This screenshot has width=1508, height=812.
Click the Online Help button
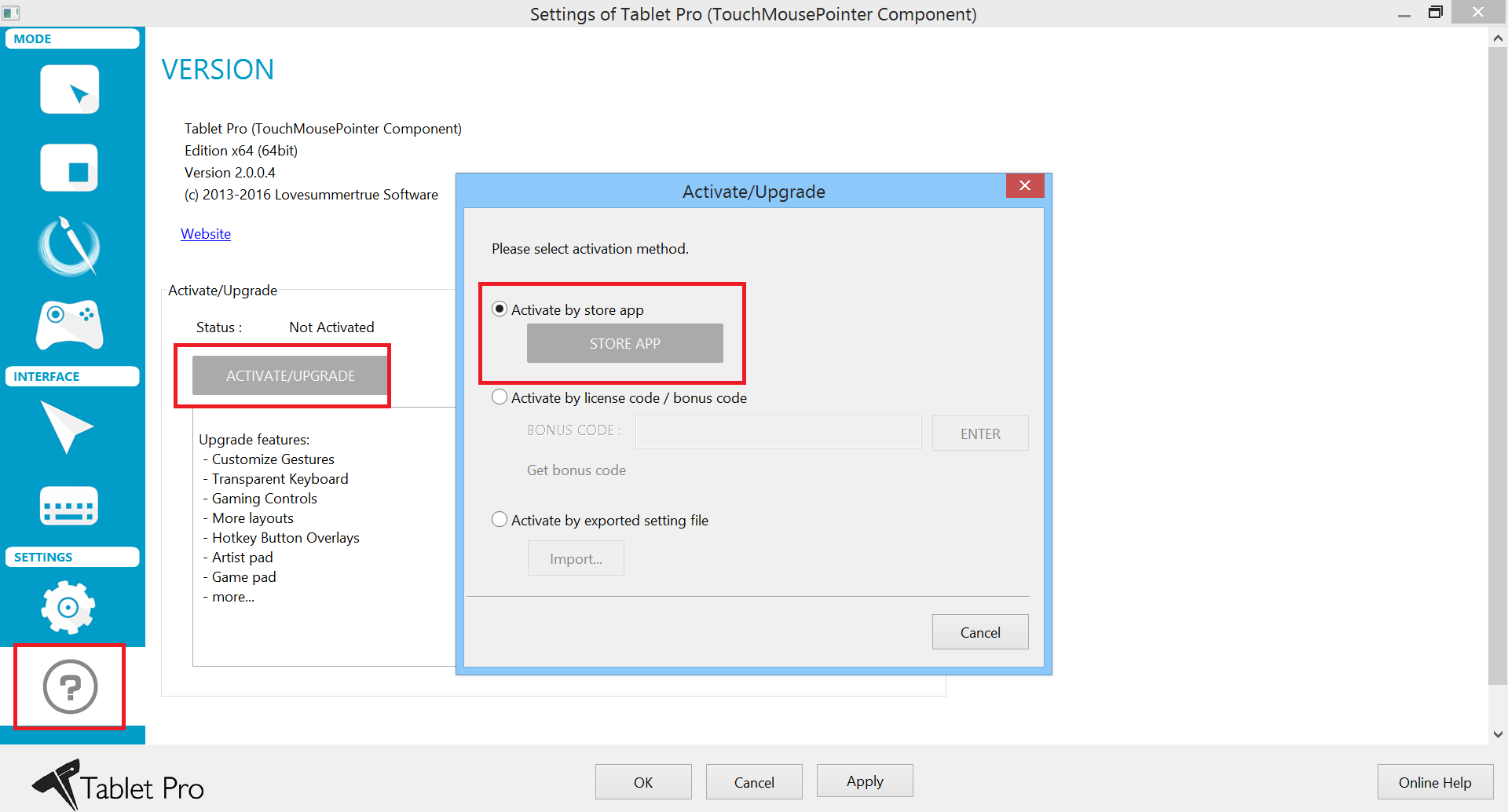point(1434,782)
